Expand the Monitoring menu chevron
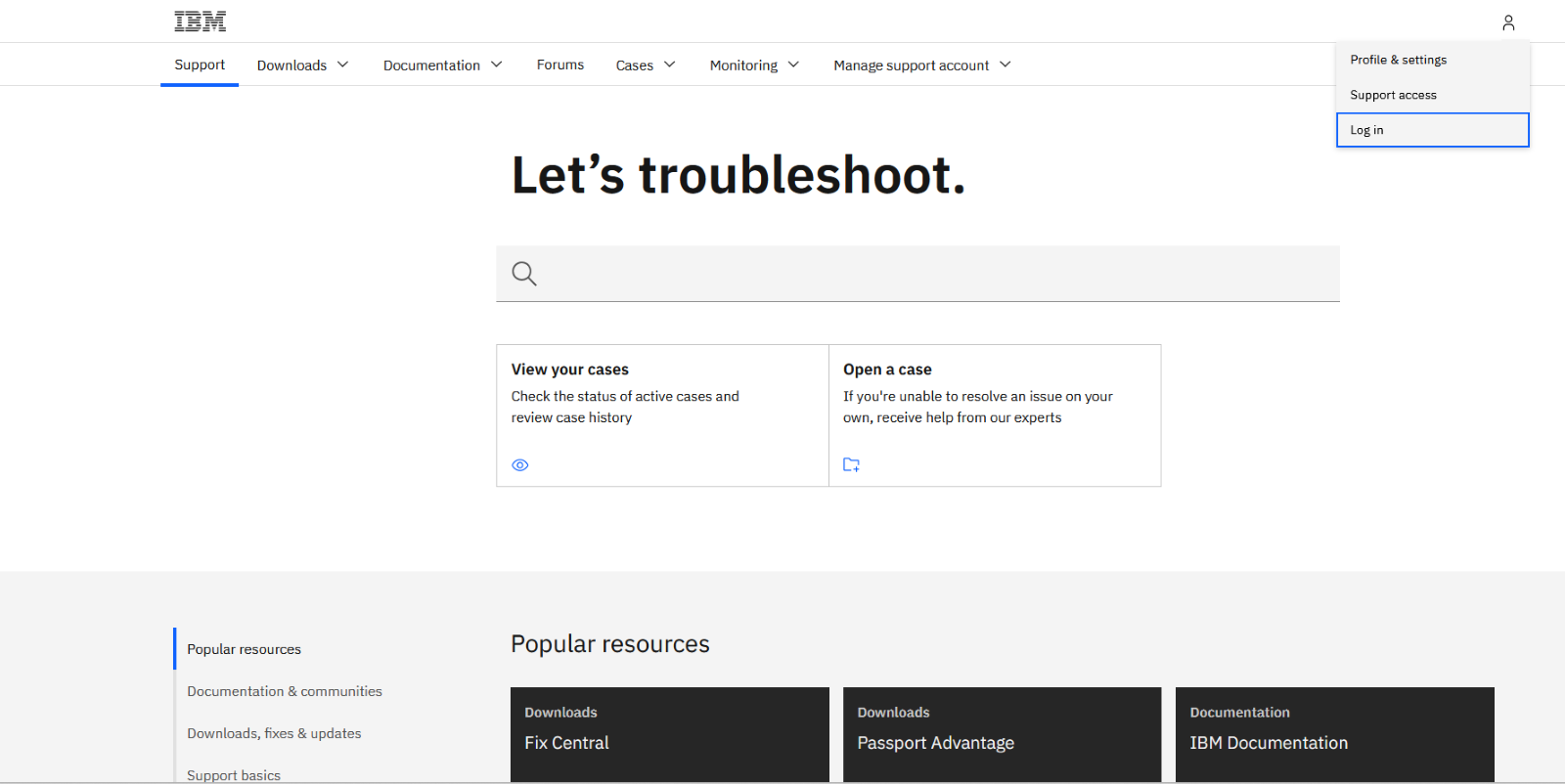The width and height of the screenshot is (1565, 784). (x=794, y=65)
